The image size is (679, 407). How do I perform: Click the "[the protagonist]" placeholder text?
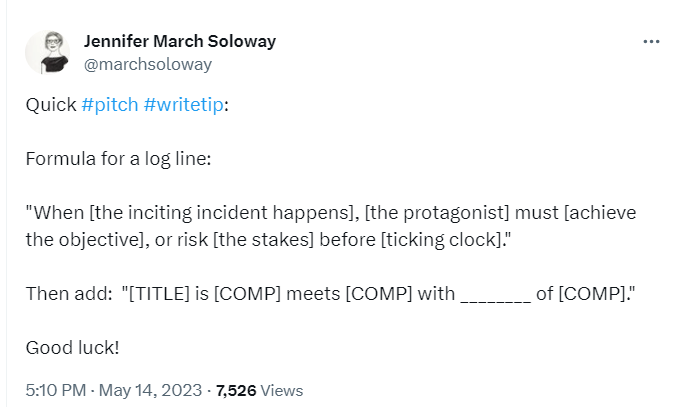[x=435, y=213]
